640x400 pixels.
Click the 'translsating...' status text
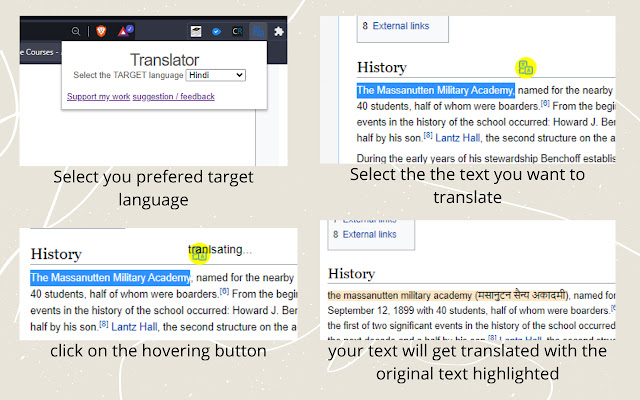(220, 249)
